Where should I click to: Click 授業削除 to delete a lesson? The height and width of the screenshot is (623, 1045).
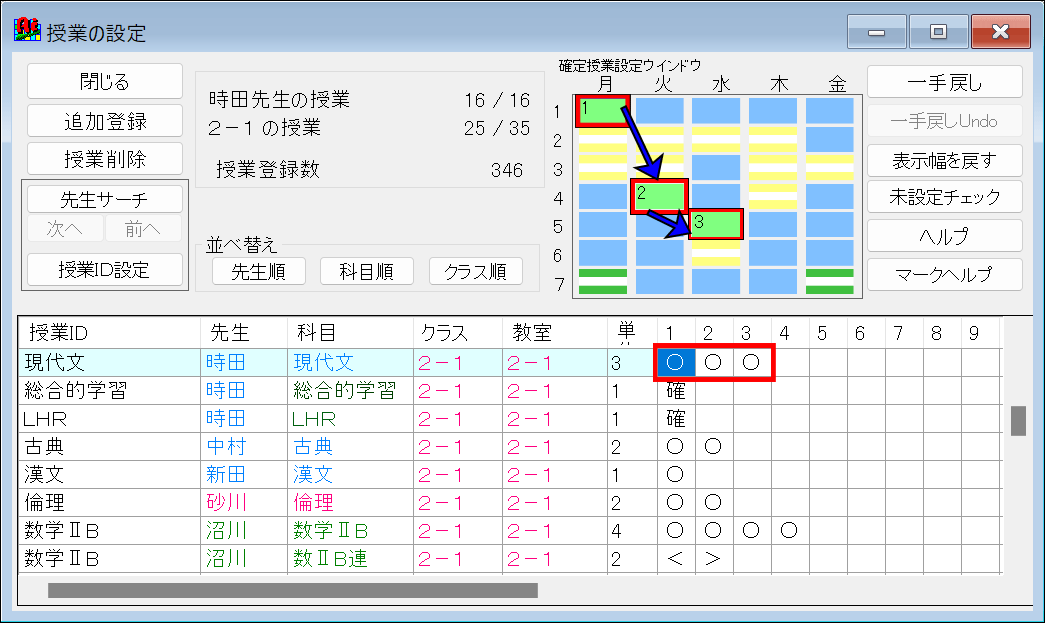(x=104, y=158)
